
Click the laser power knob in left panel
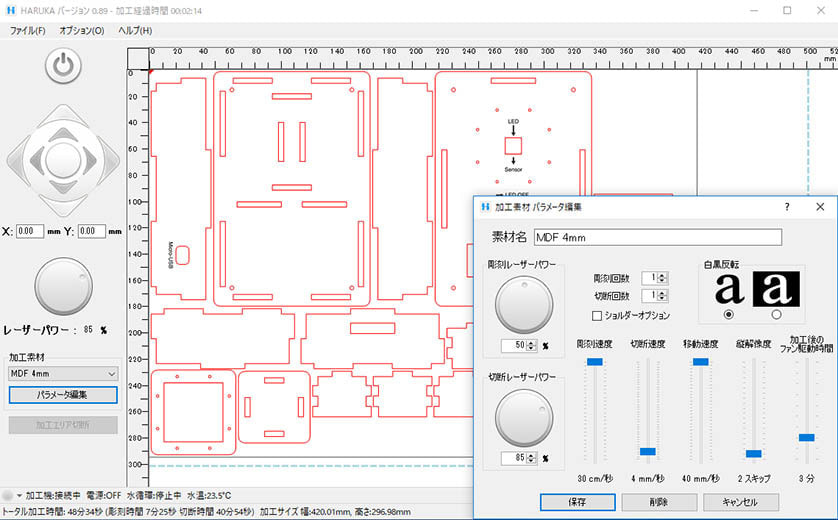click(63, 287)
